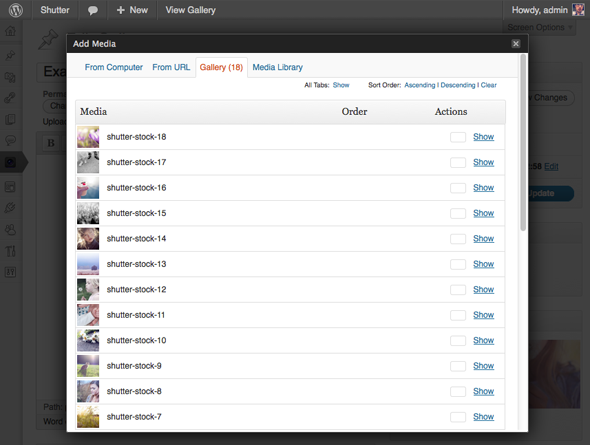Click the Update button behind dialog
This screenshot has width=590, height=445.
tap(551, 193)
